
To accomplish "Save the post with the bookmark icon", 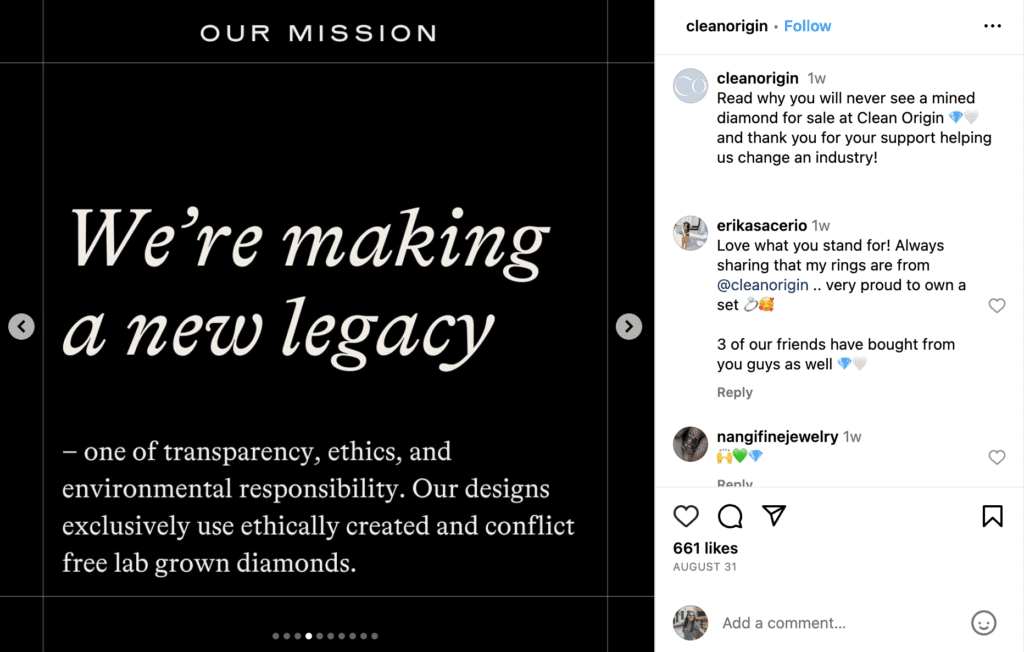I will 992,515.
